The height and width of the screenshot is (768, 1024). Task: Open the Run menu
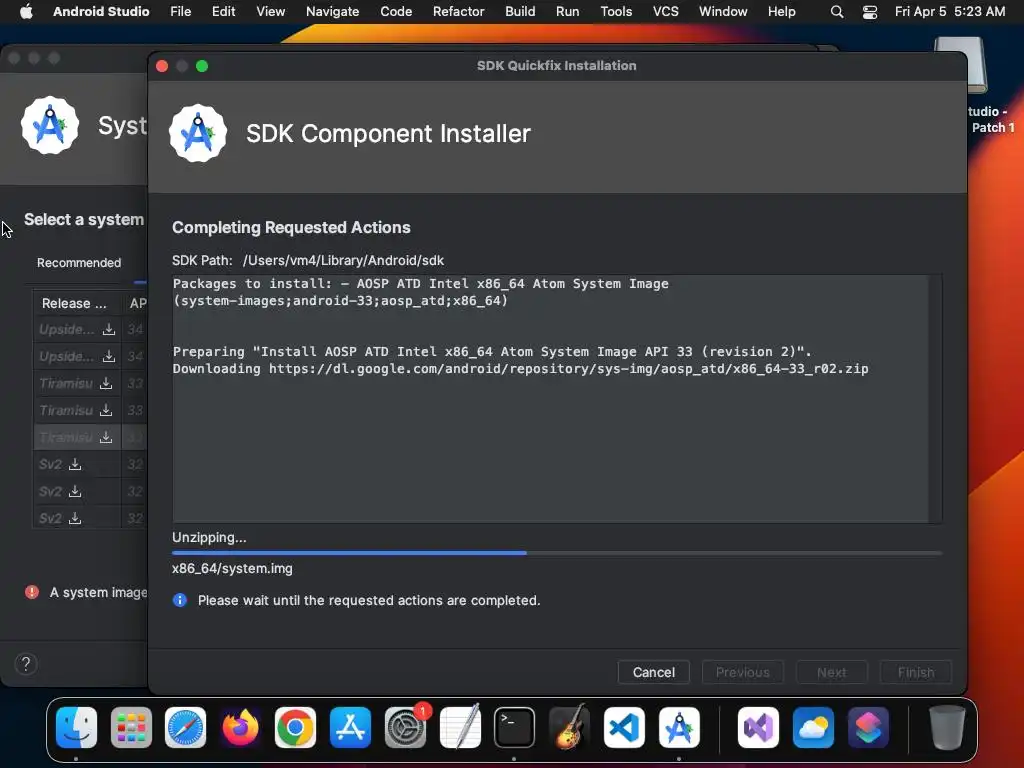(x=568, y=12)
